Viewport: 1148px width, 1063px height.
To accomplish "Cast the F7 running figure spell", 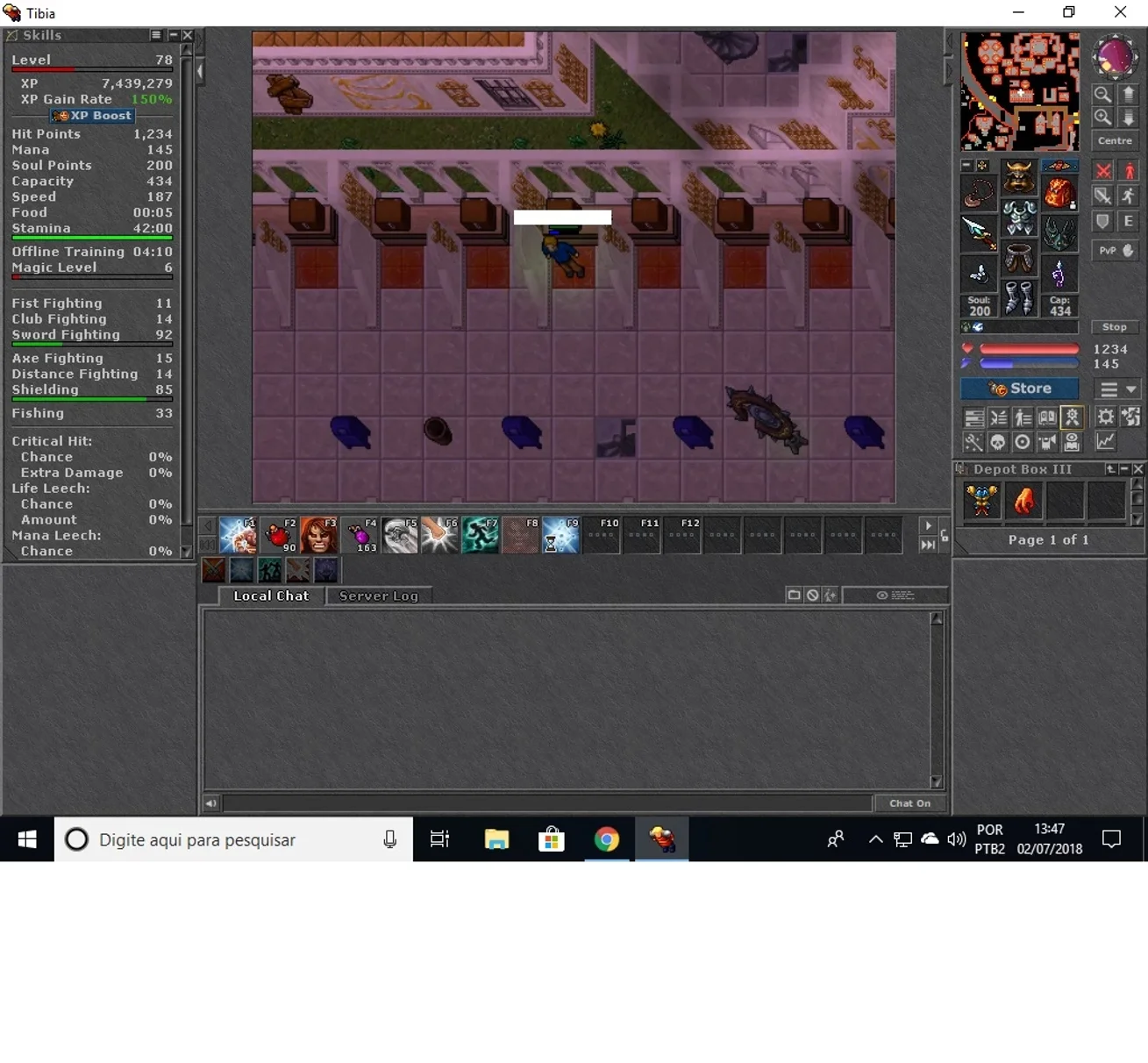I will (x=480, y=535).
